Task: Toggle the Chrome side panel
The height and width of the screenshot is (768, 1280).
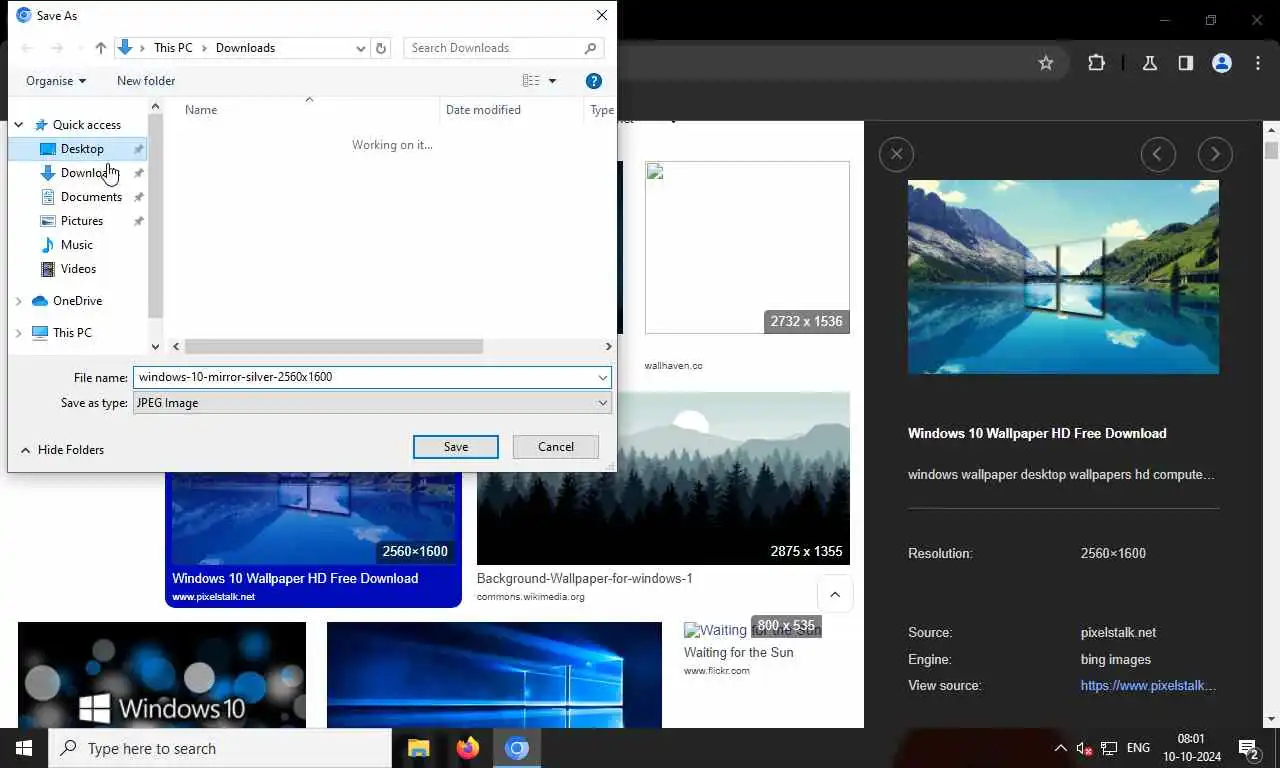Action: pos(1186,63)
